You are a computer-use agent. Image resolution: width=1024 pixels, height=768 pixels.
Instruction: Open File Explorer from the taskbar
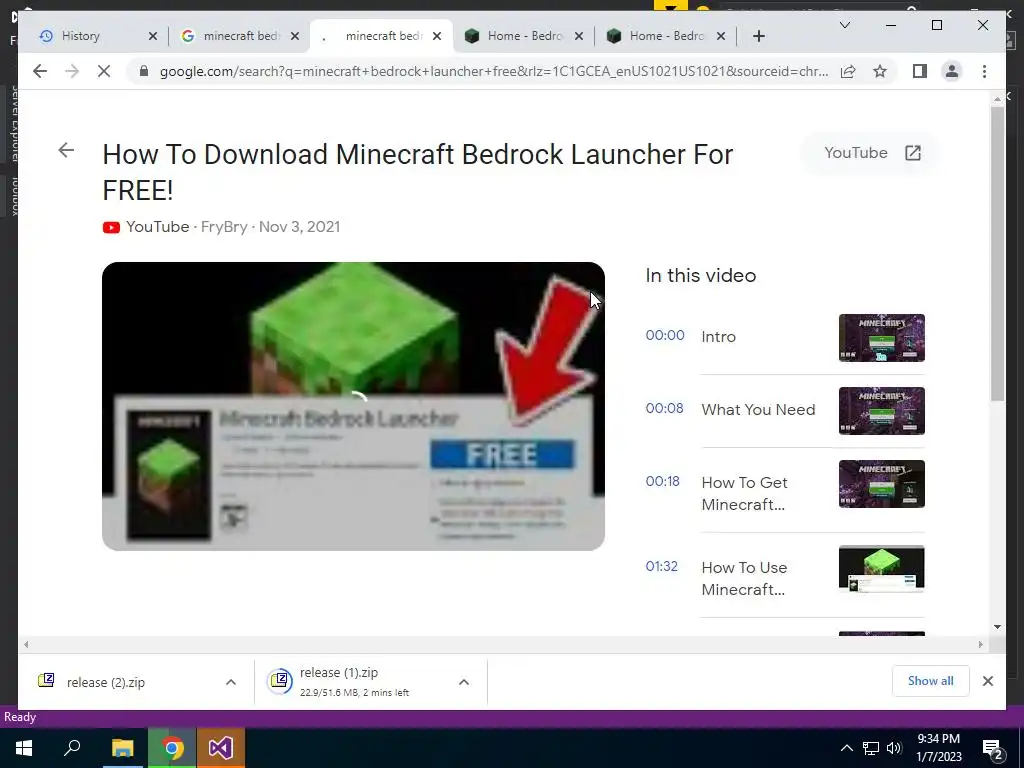point(122,748)
